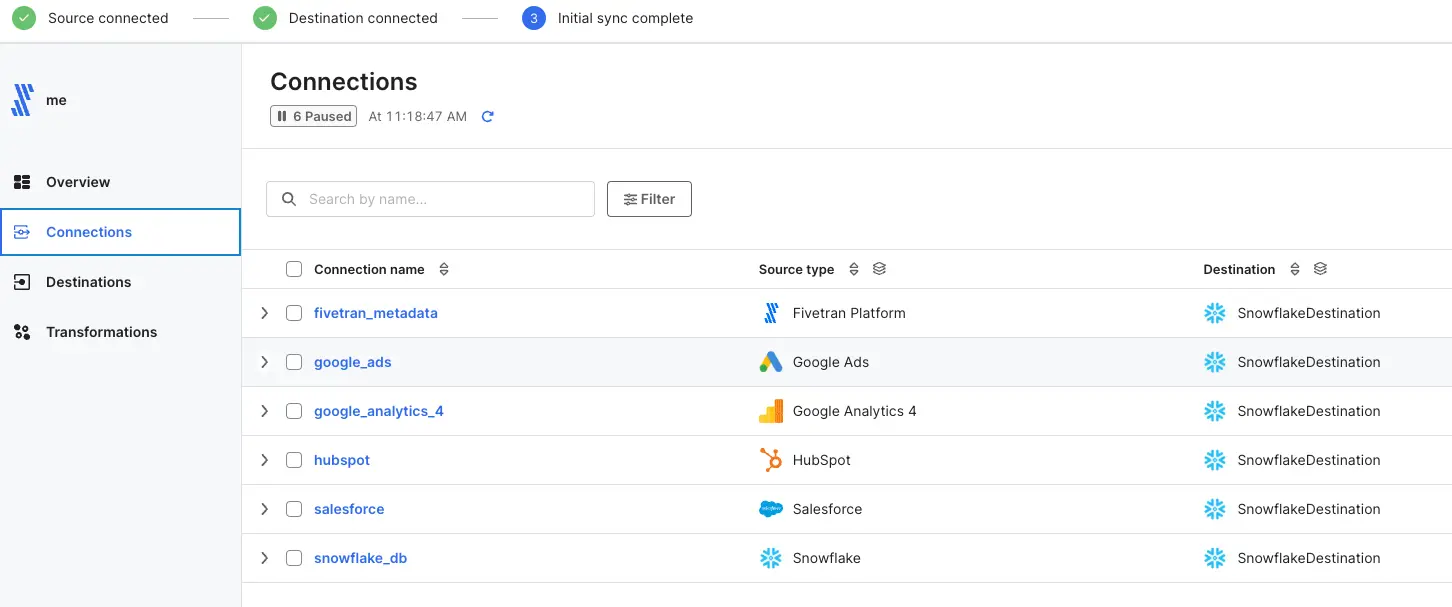Screen dimensions: 1452x607
Task: Open the Filter button
Action: pyautogui.click(x=649, y=199)
